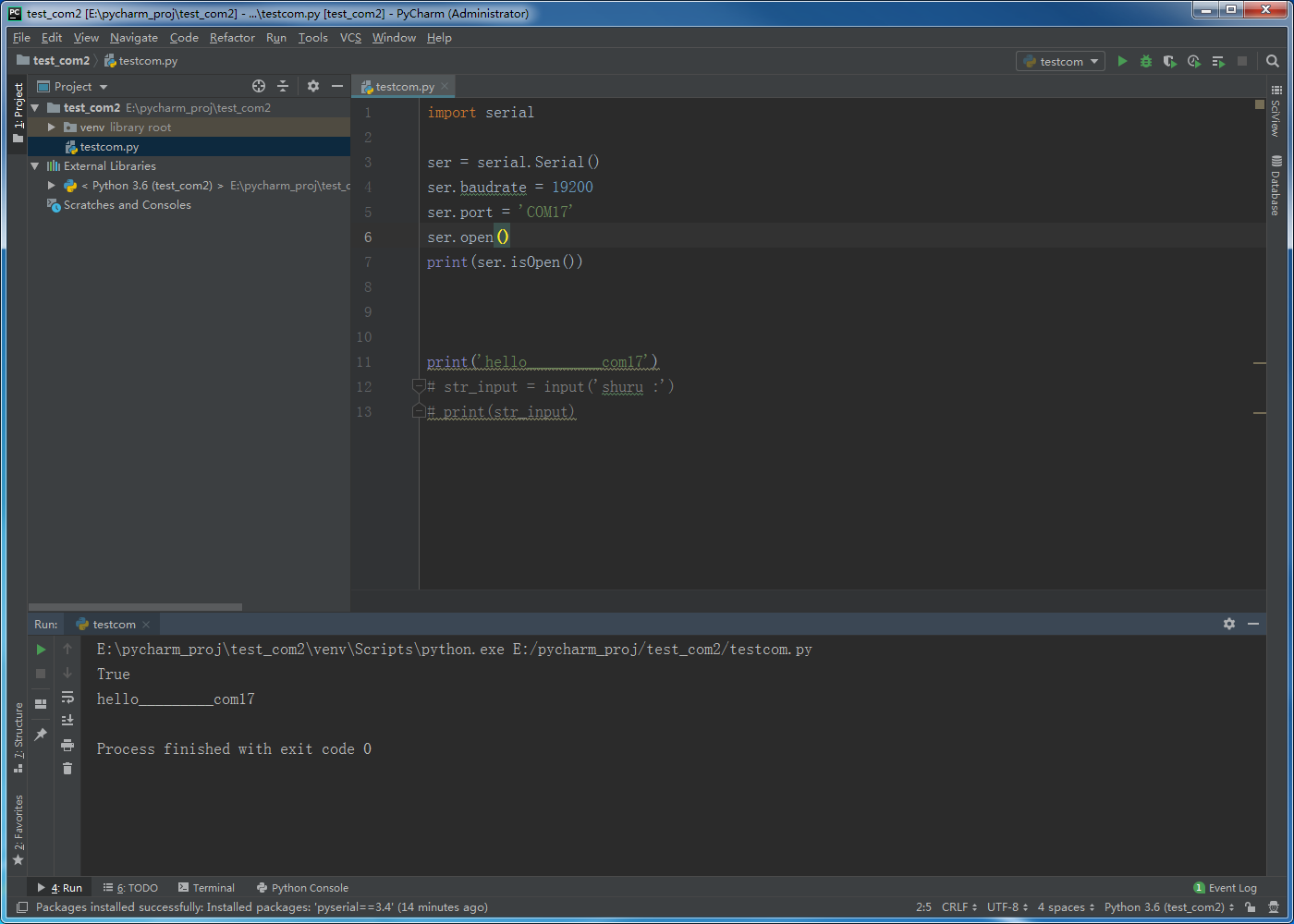The image size is (1294, 924).
Task: Toggle scroll to end of output
Action: (67, 721)
